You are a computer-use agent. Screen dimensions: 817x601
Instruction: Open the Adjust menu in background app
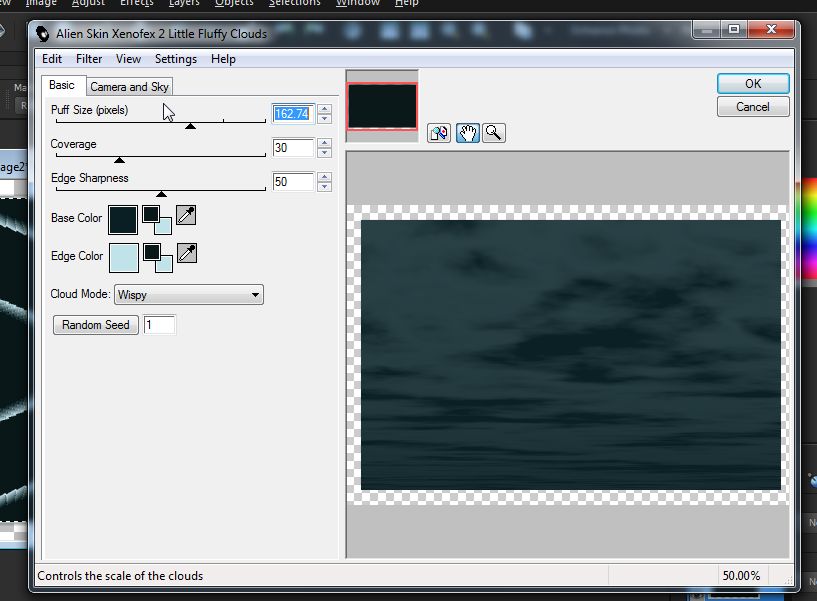[x=88, y=3]
